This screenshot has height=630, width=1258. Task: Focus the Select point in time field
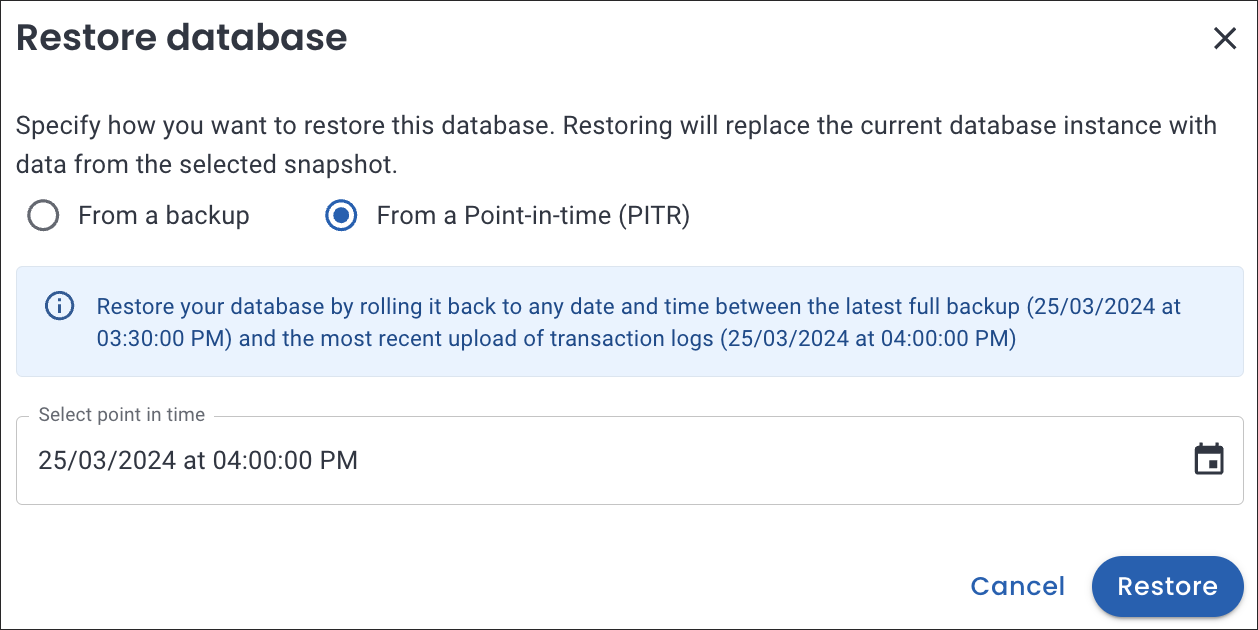700,460
